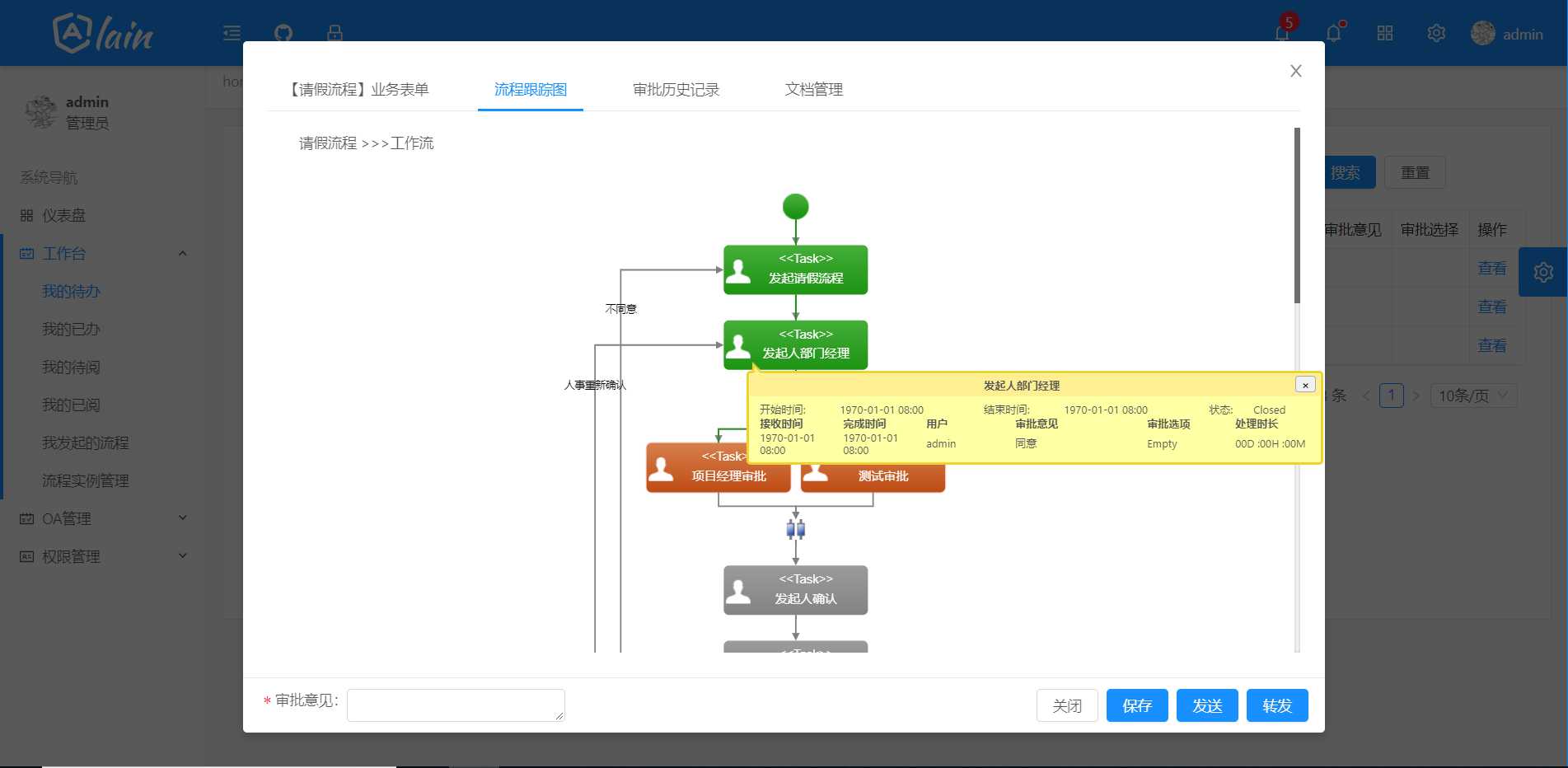
Task: Expand the 权限管理 sidebar menu
Action: 102,556
